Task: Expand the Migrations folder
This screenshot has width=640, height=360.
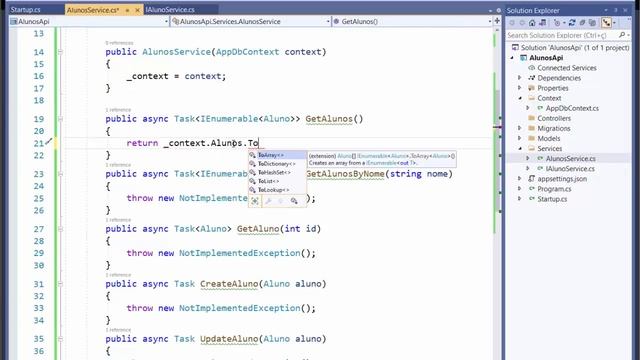Action: coord(520,128)
